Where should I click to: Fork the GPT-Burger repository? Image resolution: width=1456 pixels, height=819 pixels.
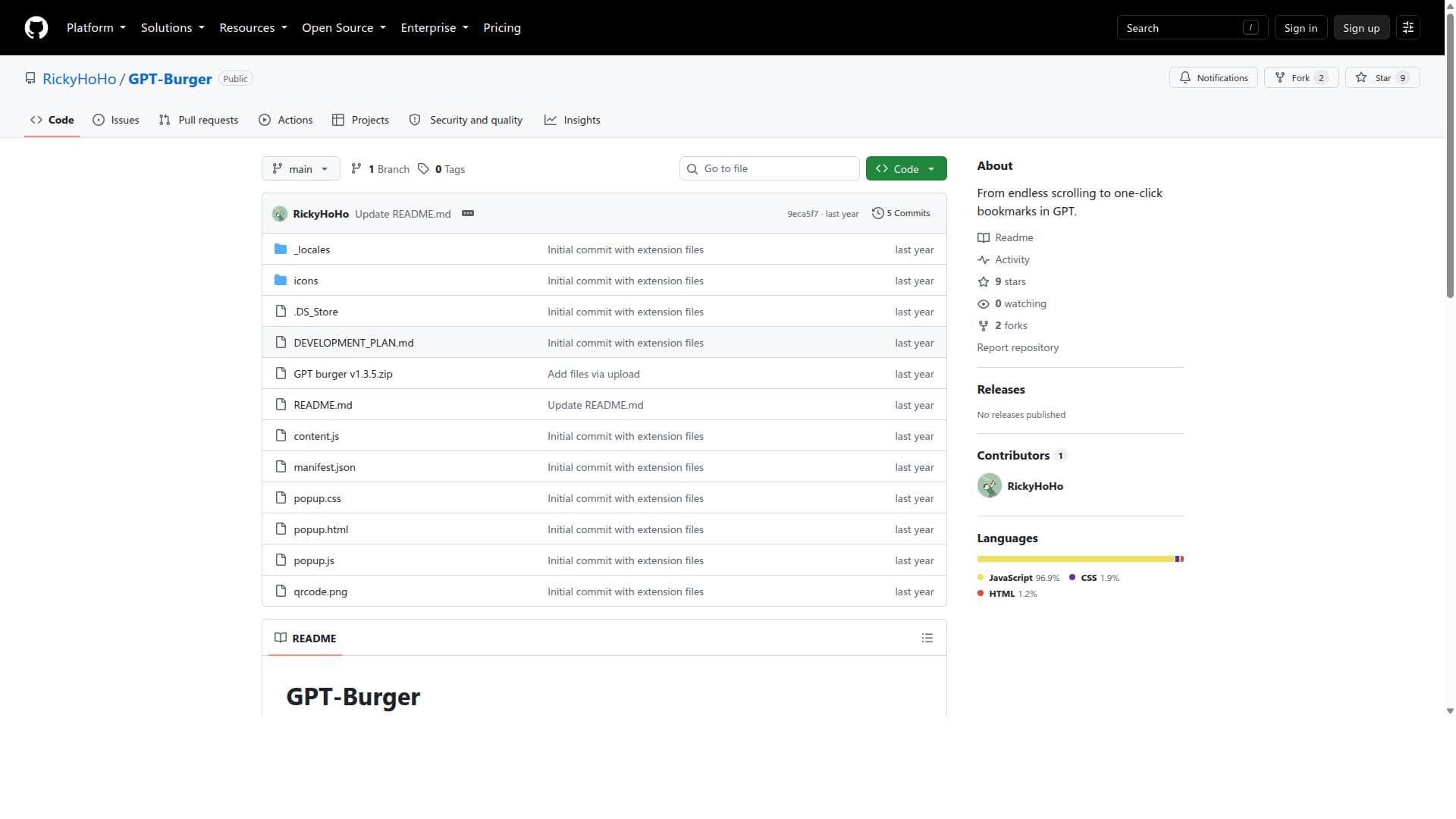tap(1301, 78)
